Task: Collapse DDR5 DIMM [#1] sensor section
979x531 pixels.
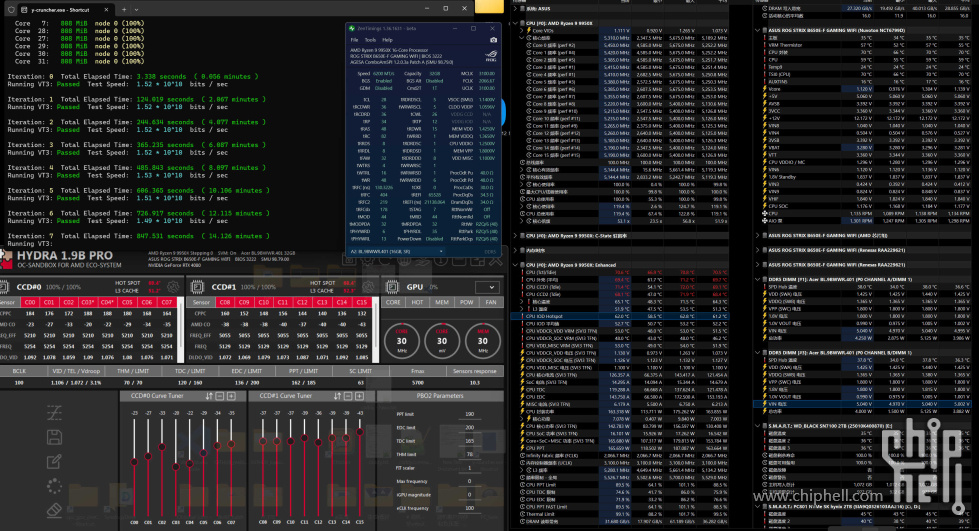Action: coord(757,279)
